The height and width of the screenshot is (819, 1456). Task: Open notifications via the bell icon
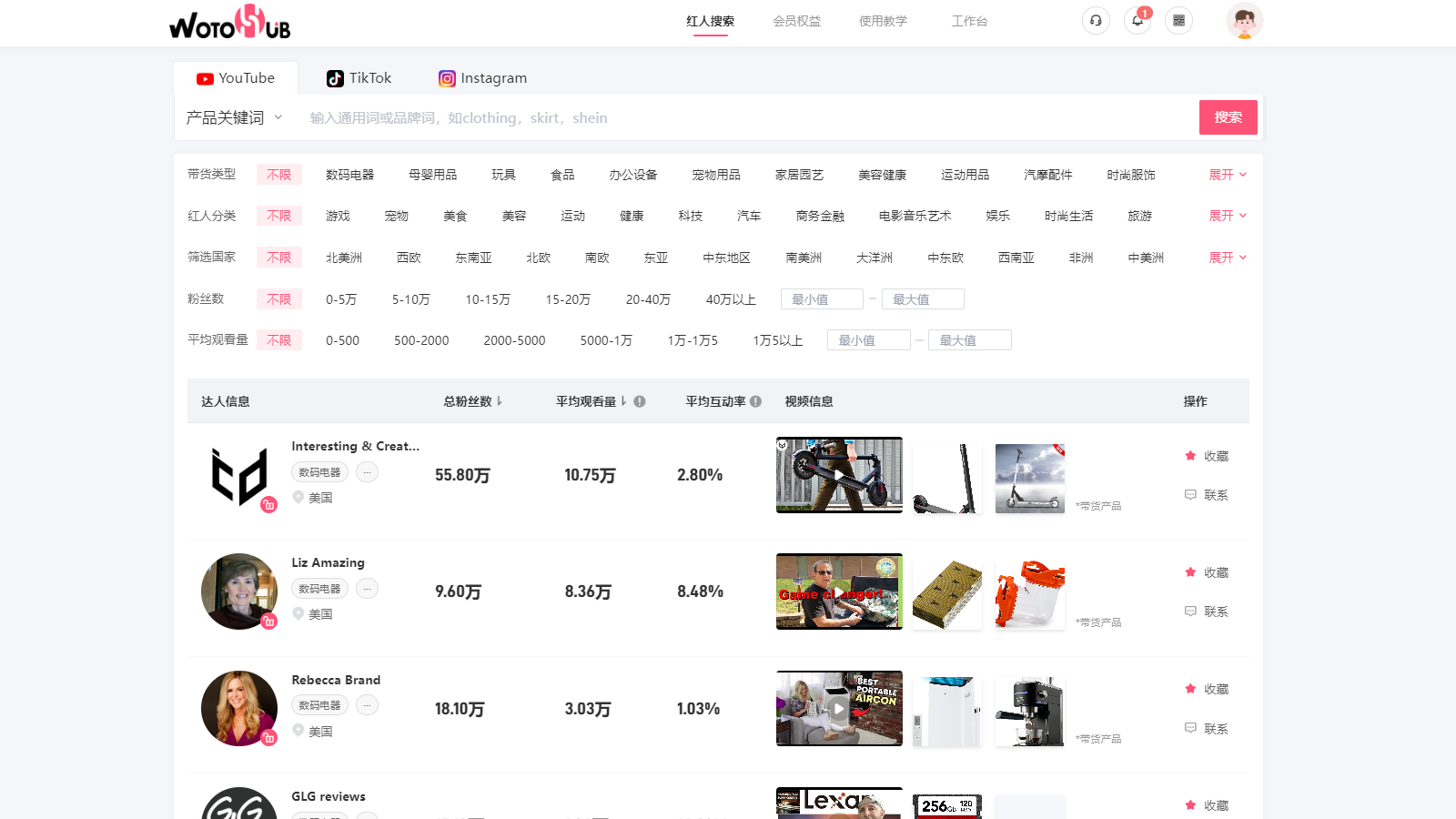click(1137, 21)
